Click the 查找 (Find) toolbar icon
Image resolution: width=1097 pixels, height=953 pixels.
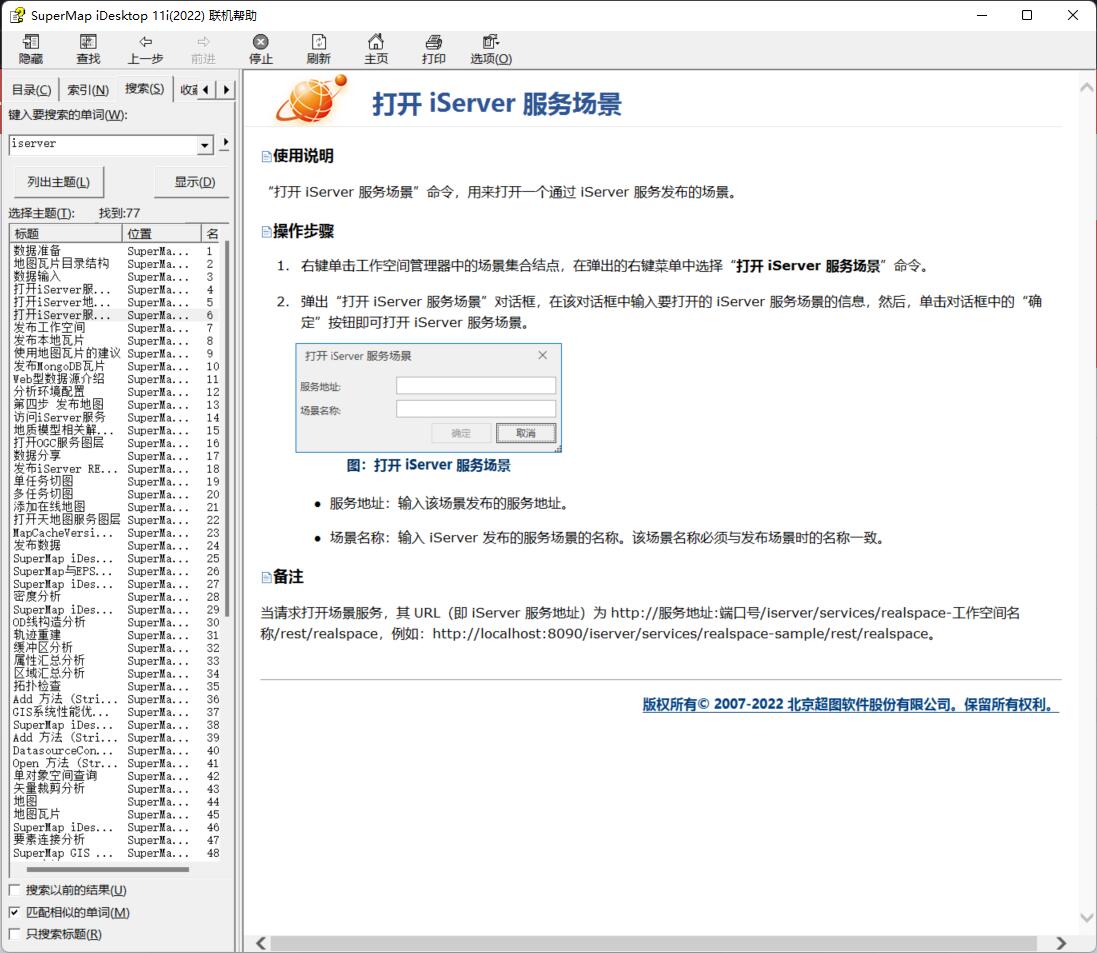pyautogui.click(x=88, y=49)
